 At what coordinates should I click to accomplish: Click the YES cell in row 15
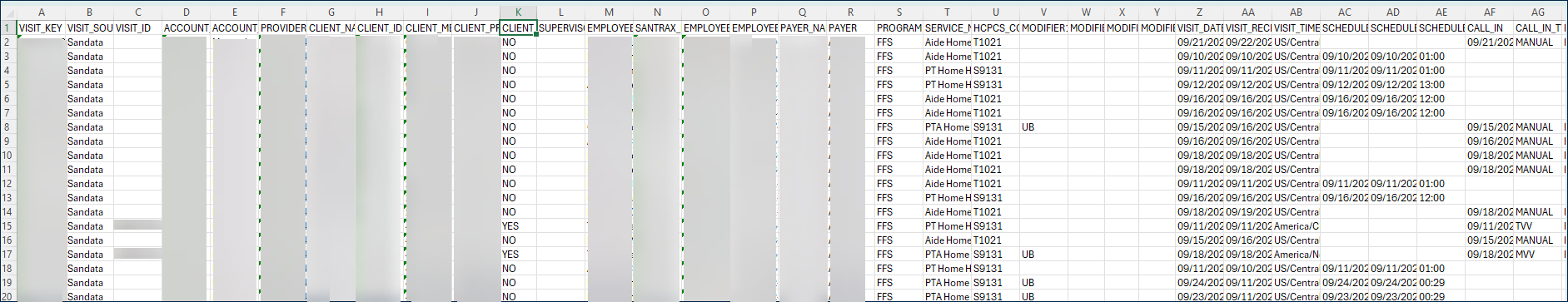point(510,226)
